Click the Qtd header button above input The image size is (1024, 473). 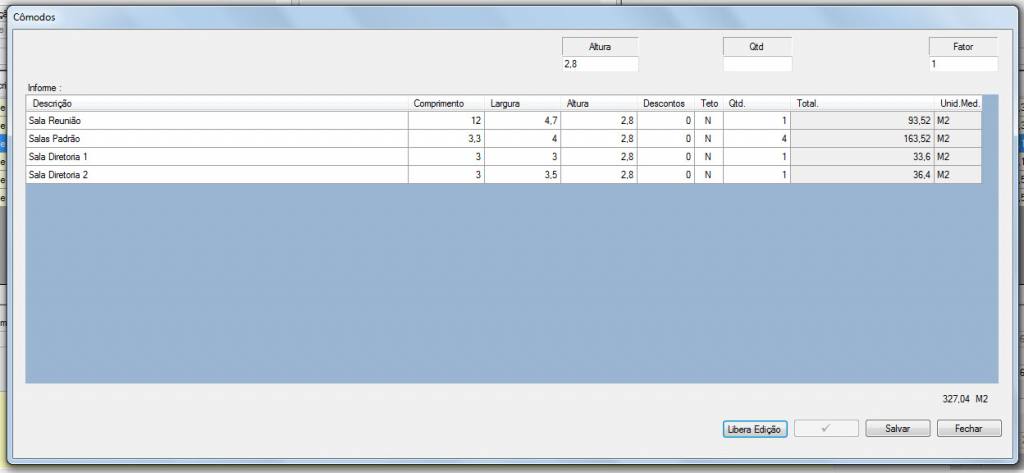click(x=757, y=47)
